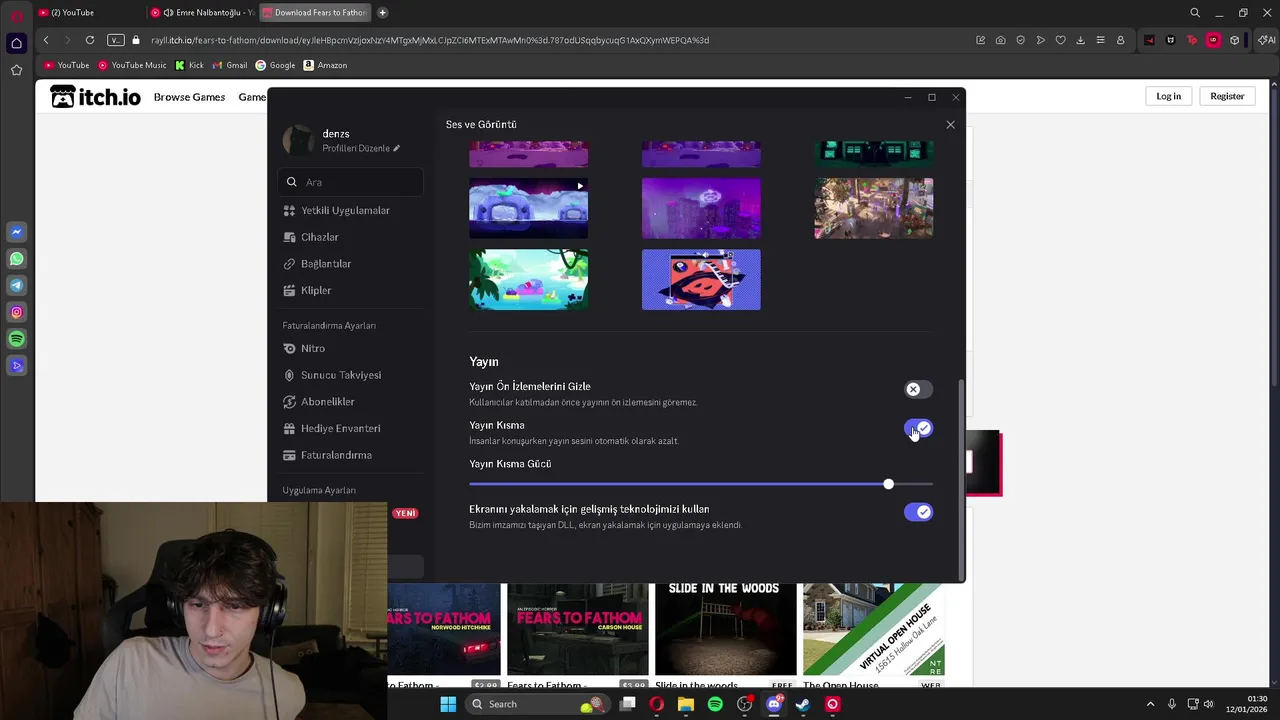The height and width of the screenshot is (720, 1280).
Task: Open Spotify in Opera sidebar
Action: [16, 339]
